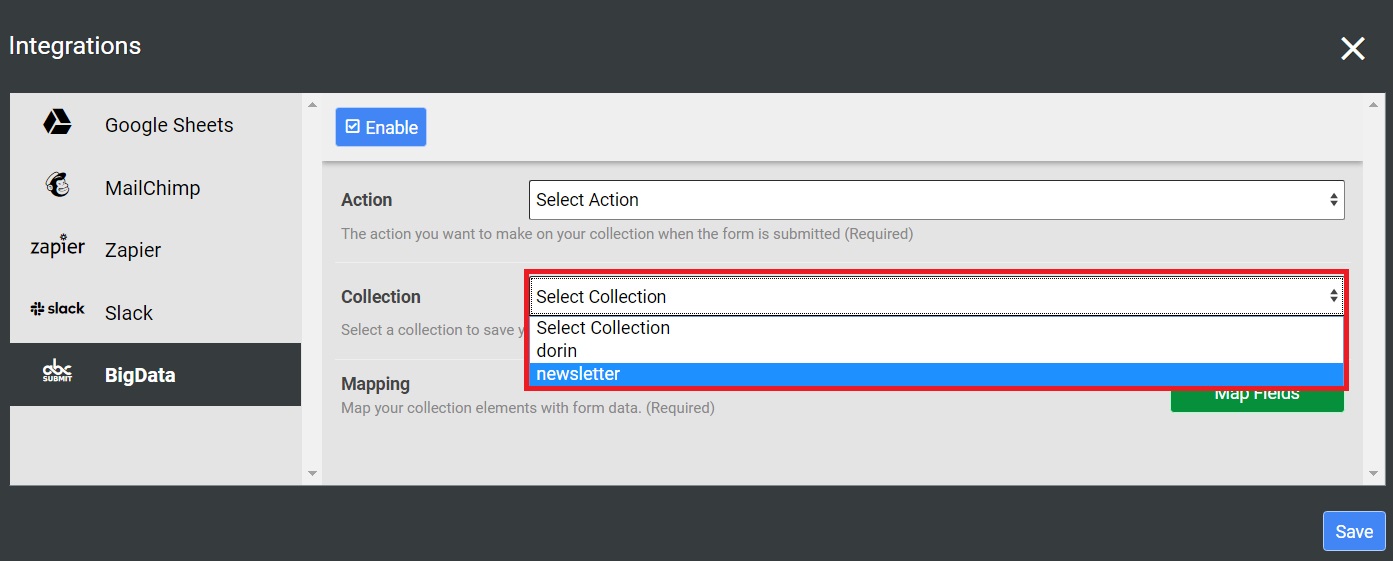Click the BigData ABC Submit icon
1393x561 pixels.
[57, 372]
